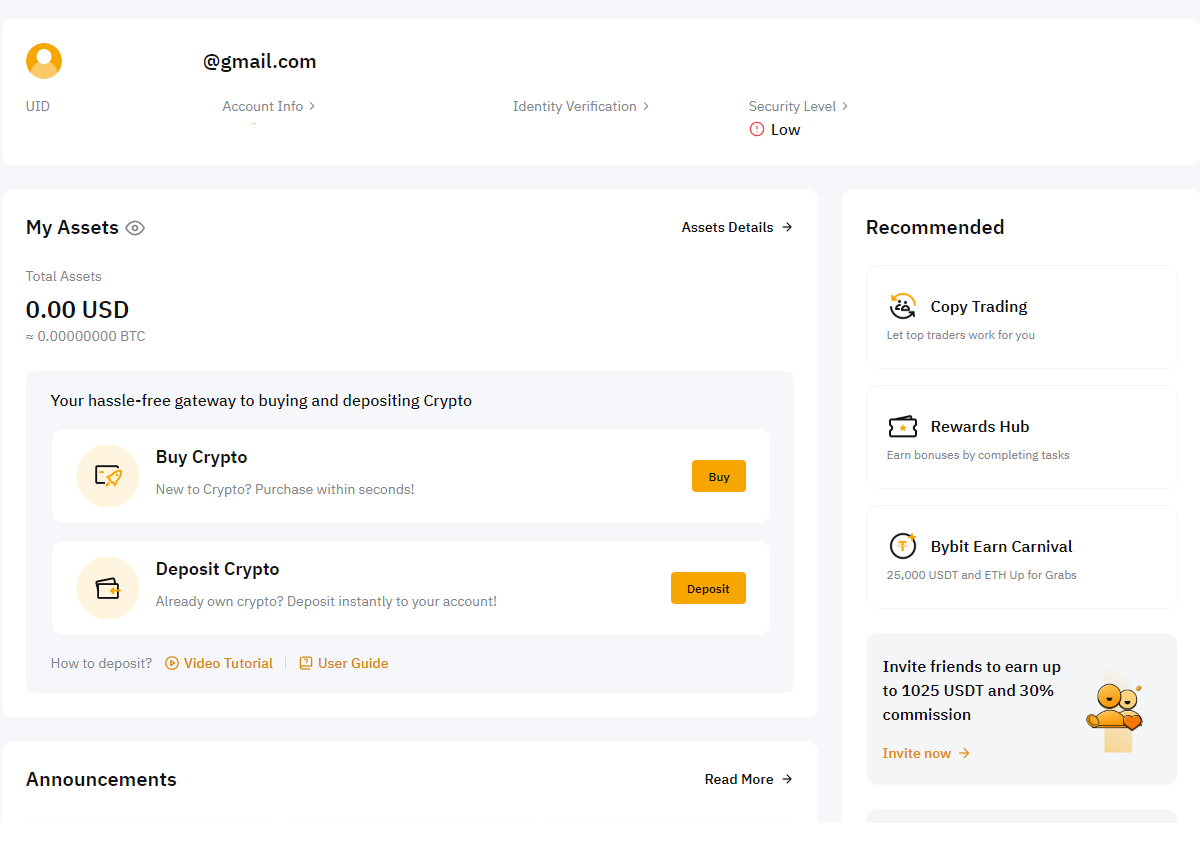Click 'Earn bonuses by completing tasks' text
The height and width of the screenshot is (864, 1200).
978,455
